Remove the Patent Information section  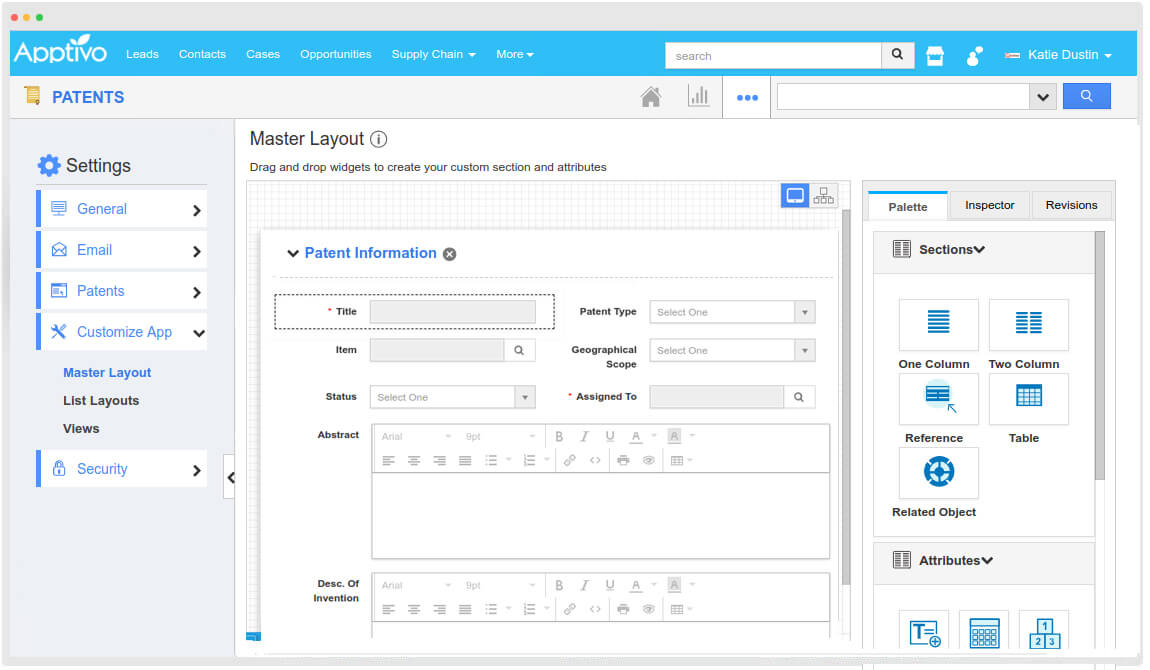[x=450, y=254]
